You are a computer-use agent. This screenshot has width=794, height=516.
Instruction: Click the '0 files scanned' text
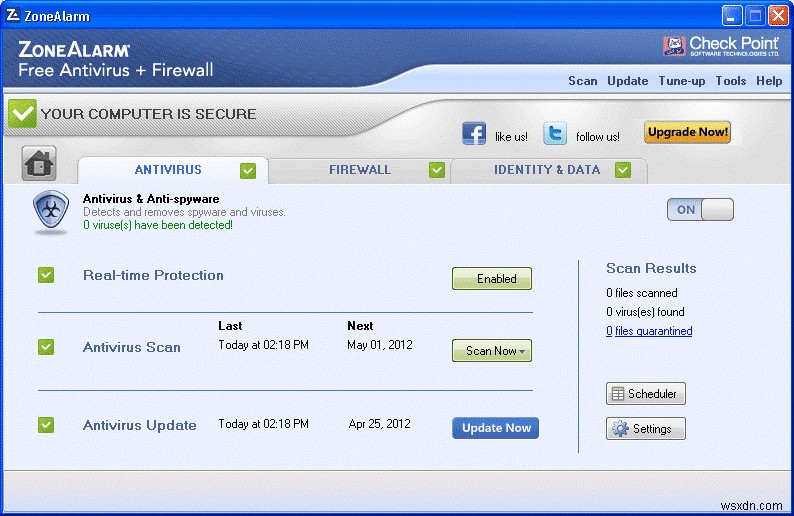(641, 293)
